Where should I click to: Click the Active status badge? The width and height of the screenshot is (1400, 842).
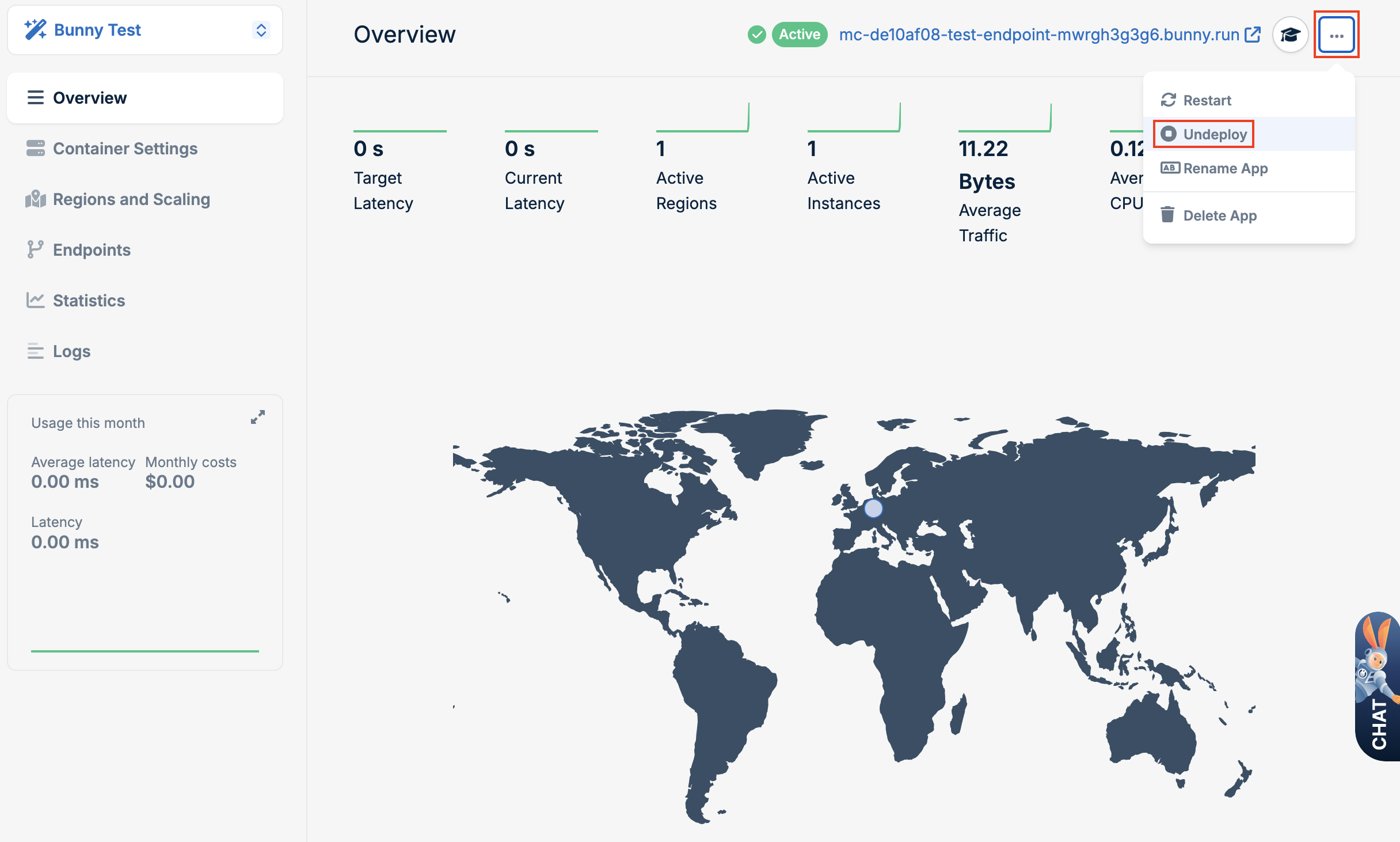(799, 35)
